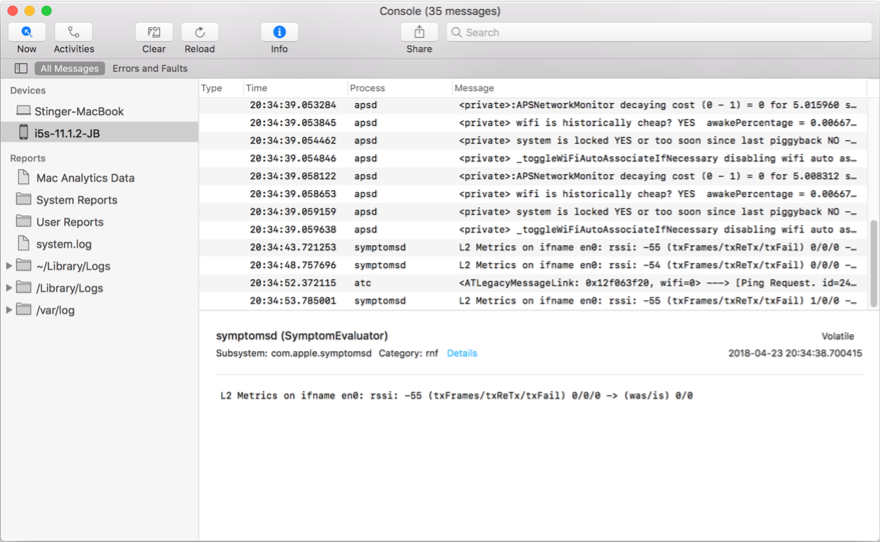The width and height of the screenshot is (881, 543).
Task: Expand the /var/log folder
Action: (x=8, y=309)
